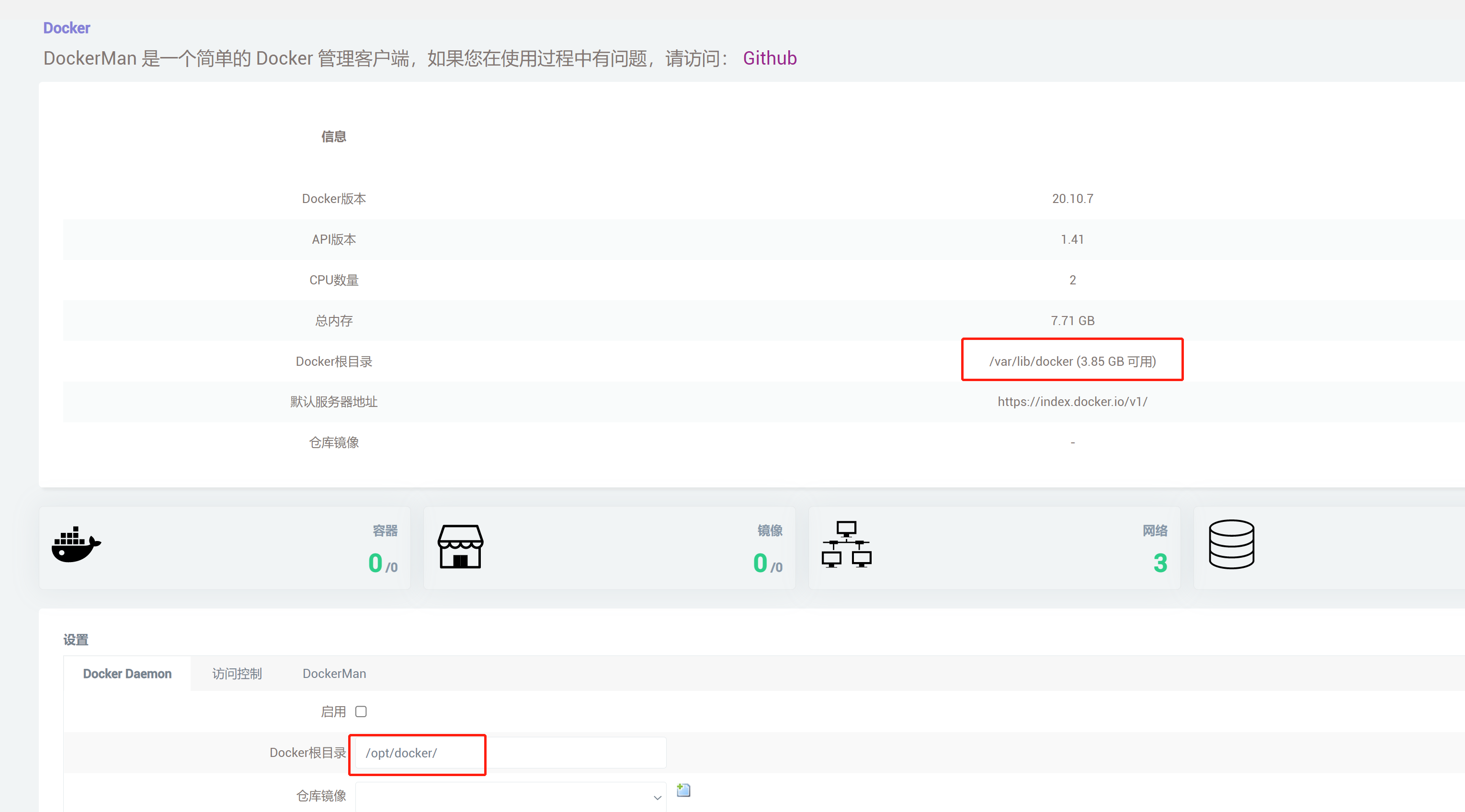The height and width of the screenshot is (812, 1465).
Task: Click the highlighted /var/lib/docker value
Action: (1071, 361)
